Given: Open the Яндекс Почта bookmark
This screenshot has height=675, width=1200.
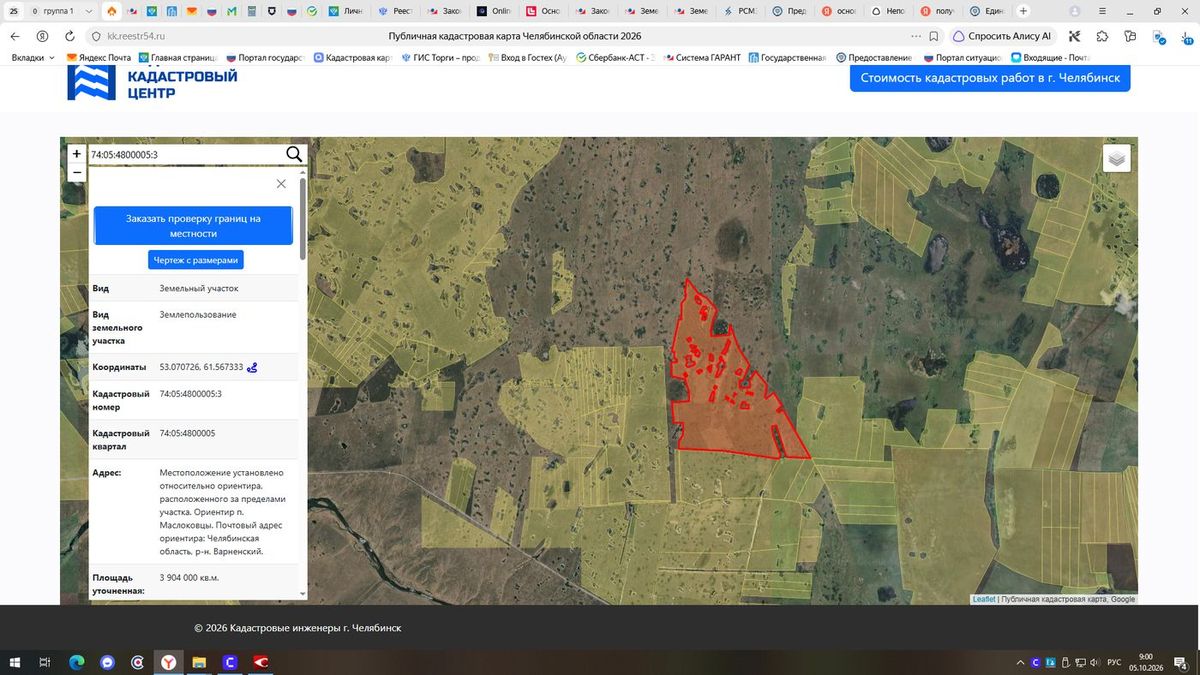Looking at the screenshot, I should 99,58.
